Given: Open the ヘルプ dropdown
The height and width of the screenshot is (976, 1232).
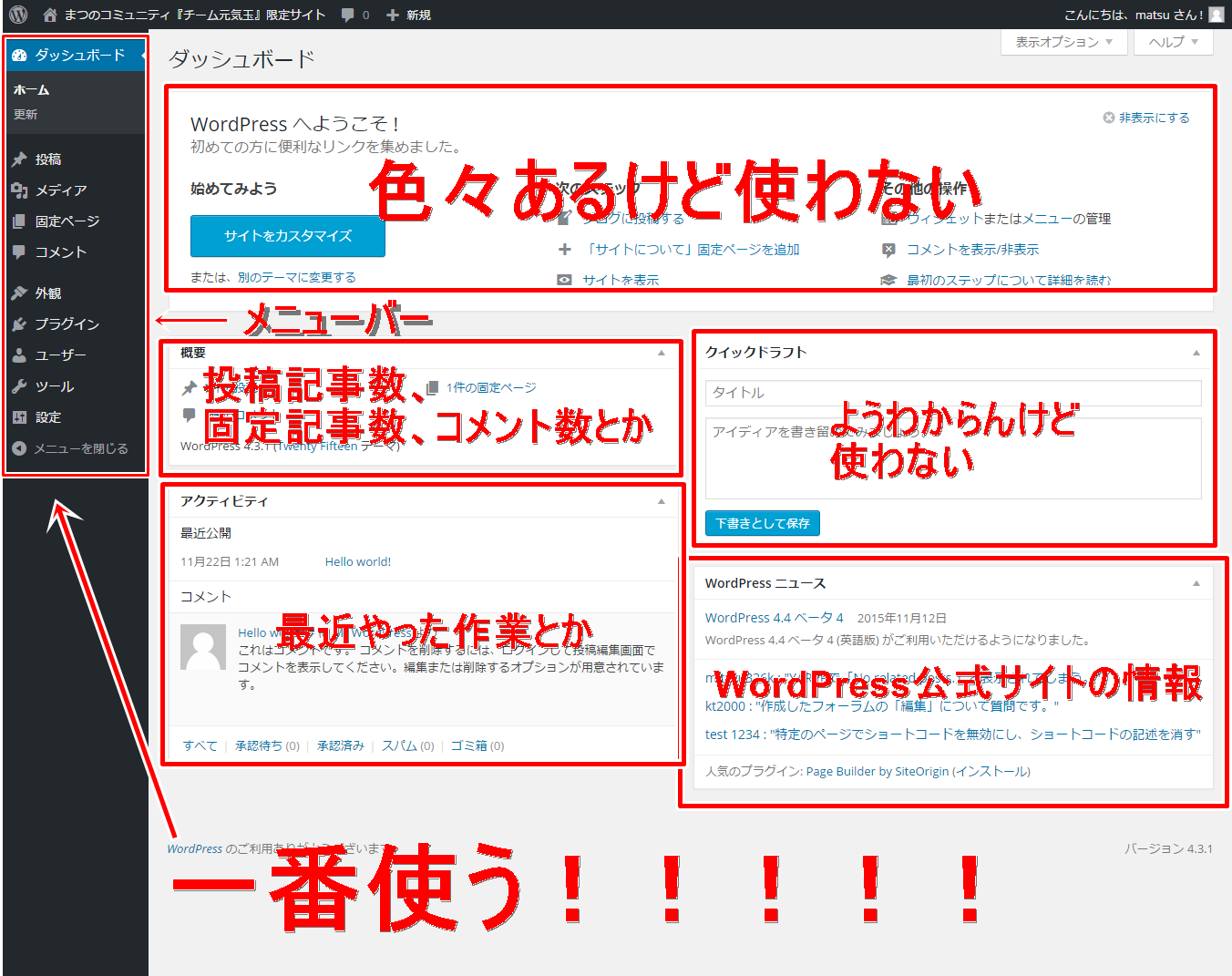Looking at the screenshot, I should coord(1174,42).
